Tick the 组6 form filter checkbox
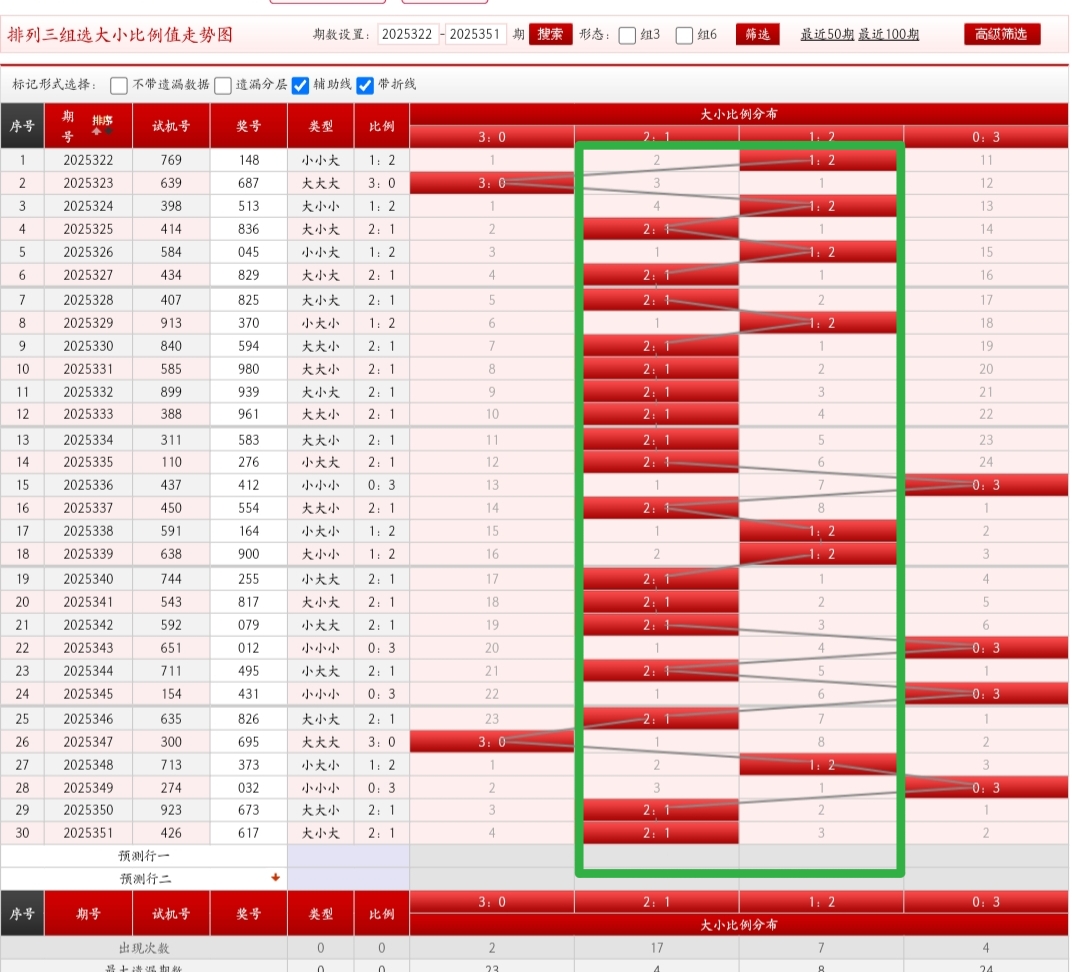Viewport: 1080px width, 972px height. pos(685,35)
